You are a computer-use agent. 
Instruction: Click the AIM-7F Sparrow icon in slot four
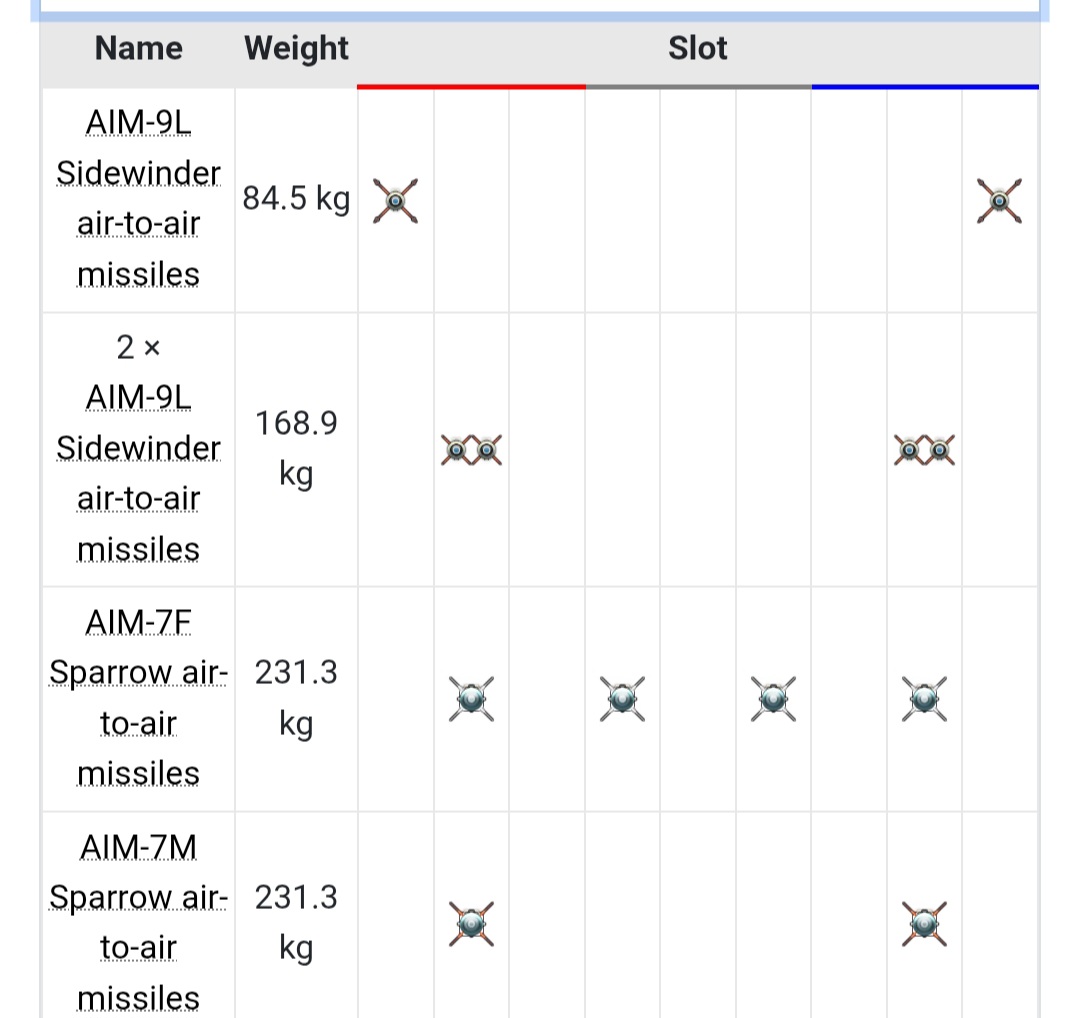623,699
